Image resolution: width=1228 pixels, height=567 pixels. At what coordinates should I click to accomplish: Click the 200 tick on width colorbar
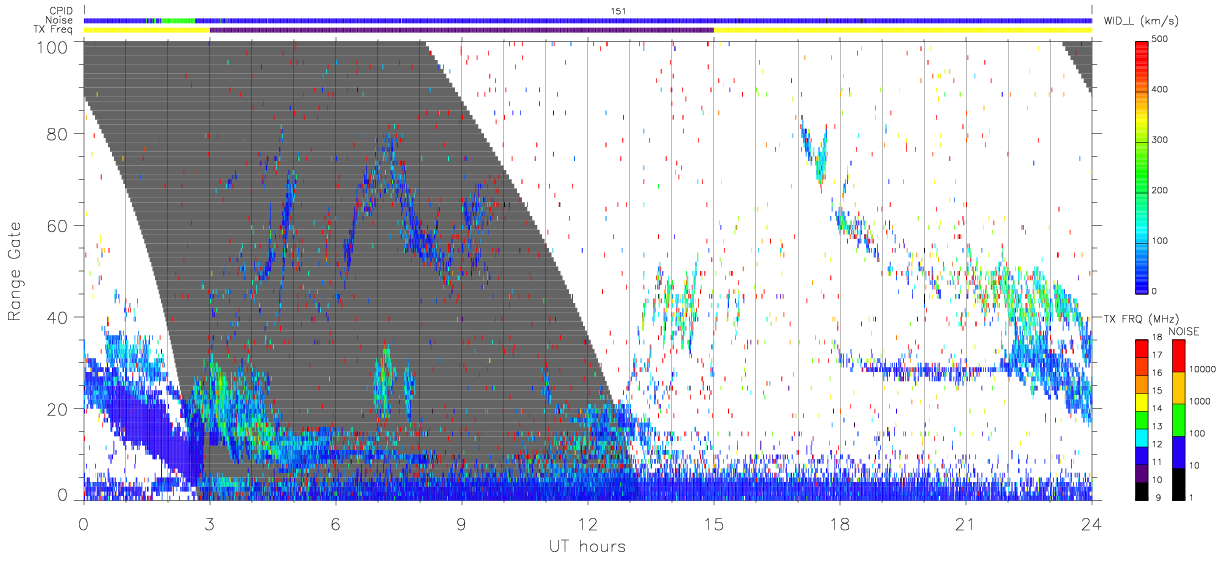point(1160,190)
